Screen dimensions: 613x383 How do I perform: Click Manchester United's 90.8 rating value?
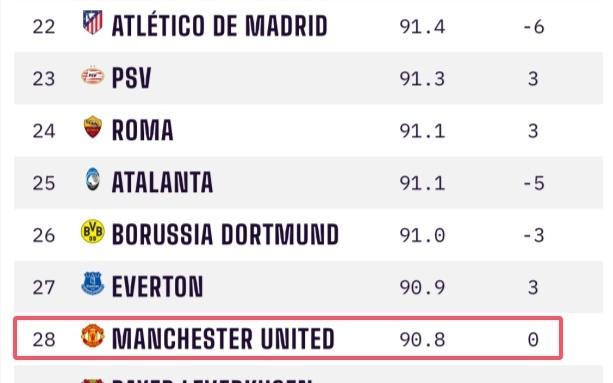tap(422, 339)
